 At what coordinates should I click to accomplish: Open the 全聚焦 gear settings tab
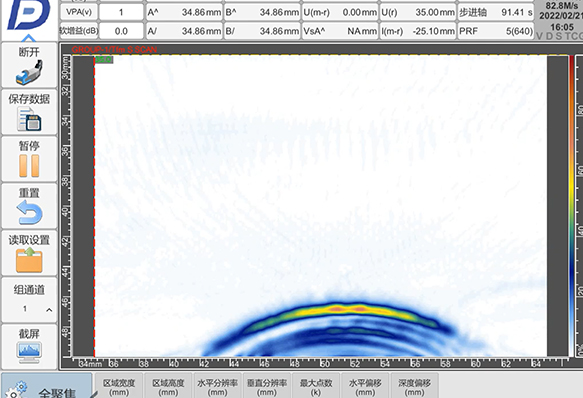[x=47, y=387]
